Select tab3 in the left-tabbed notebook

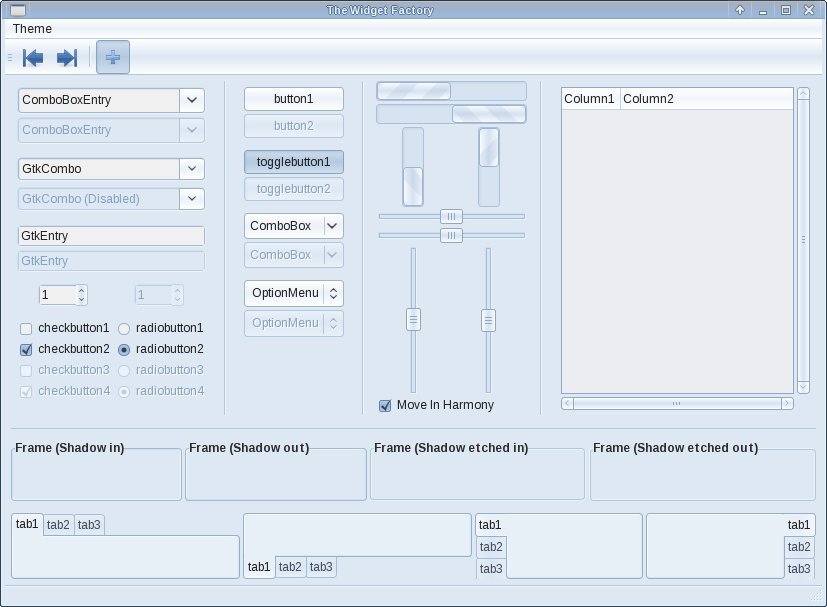(491, 569)
